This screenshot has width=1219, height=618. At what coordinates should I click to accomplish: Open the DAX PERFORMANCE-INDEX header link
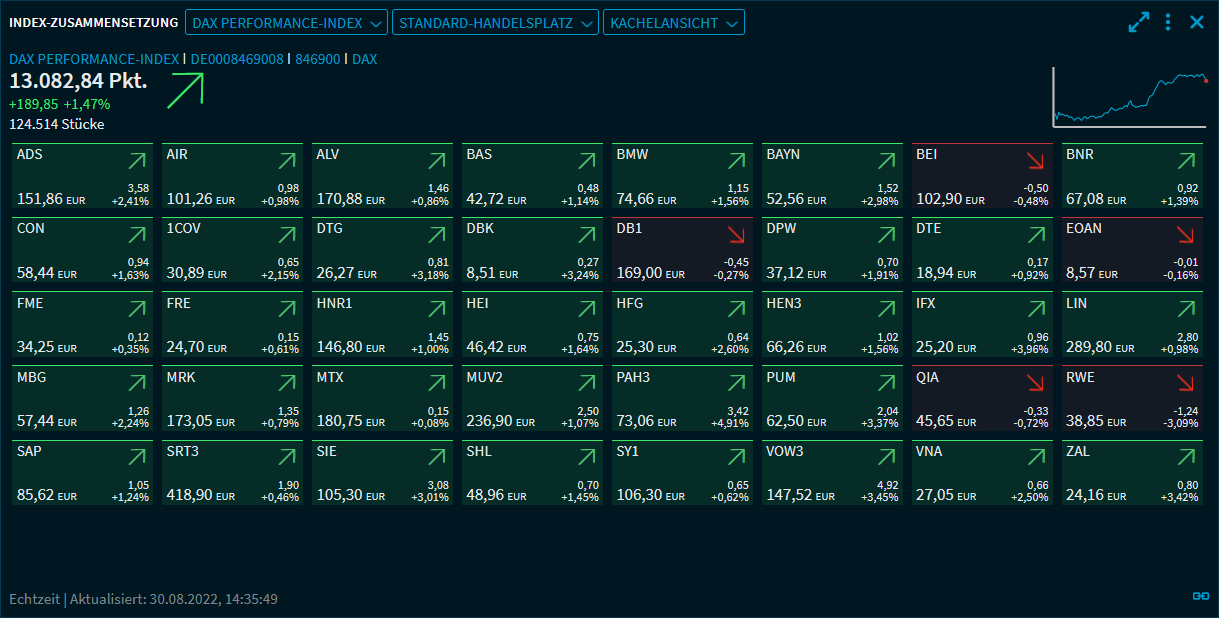coord(94,59)
